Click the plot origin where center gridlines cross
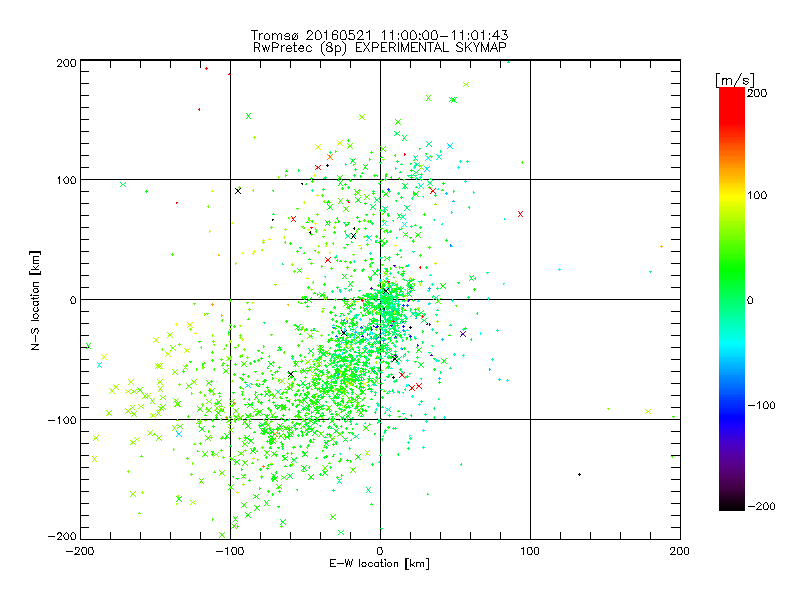This screenshot has width=800, height=600. click(x=380, y=299)
